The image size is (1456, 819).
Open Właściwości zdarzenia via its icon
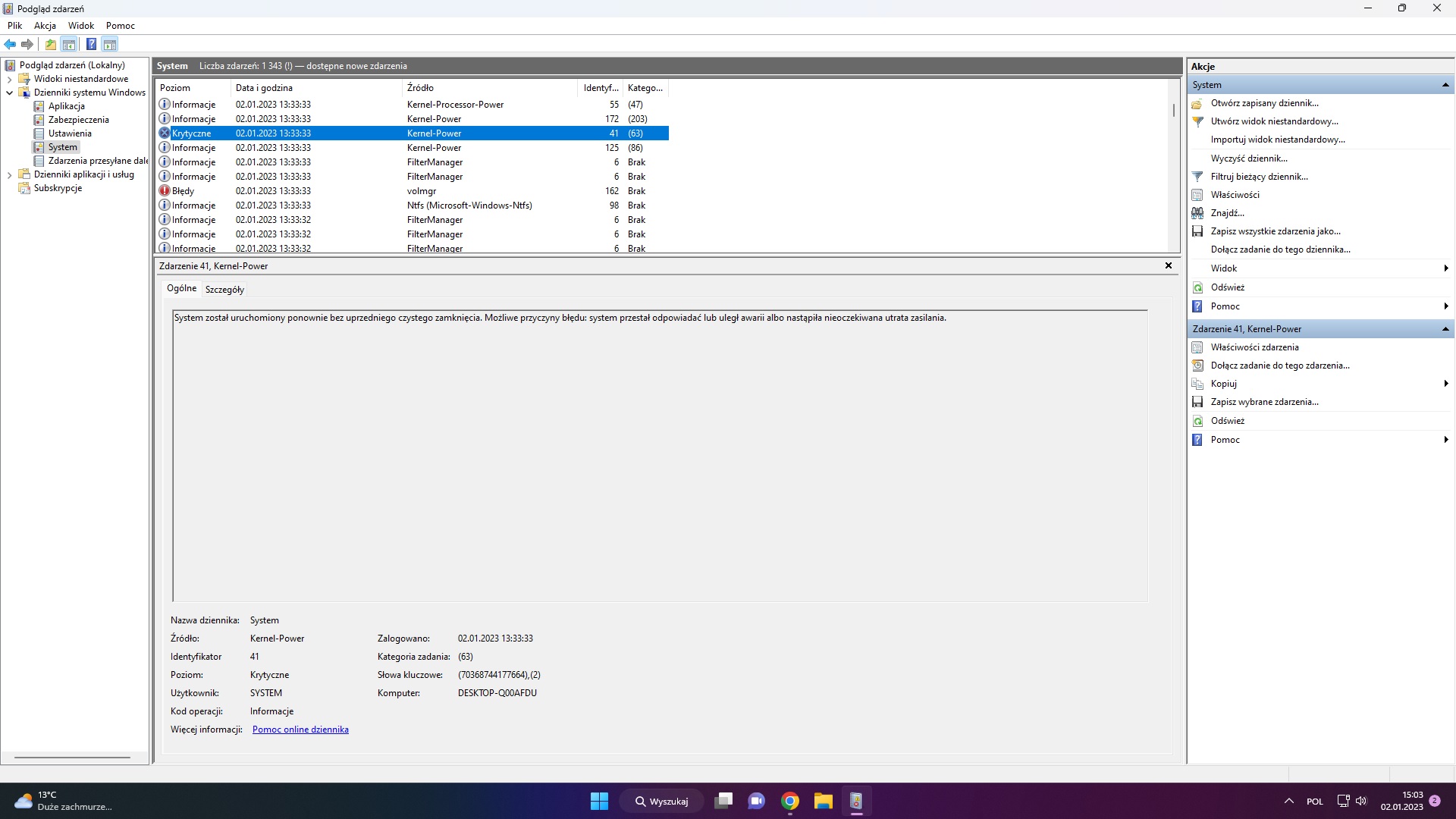click(1198, 347)
